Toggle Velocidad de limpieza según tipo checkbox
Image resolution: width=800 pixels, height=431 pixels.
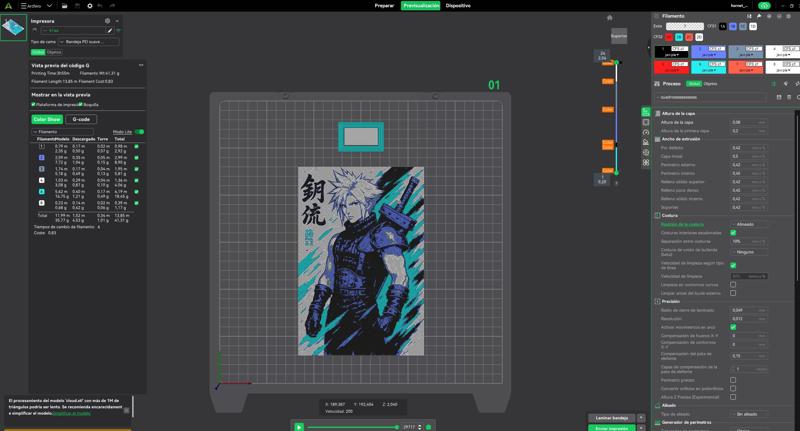pos(733,265)
